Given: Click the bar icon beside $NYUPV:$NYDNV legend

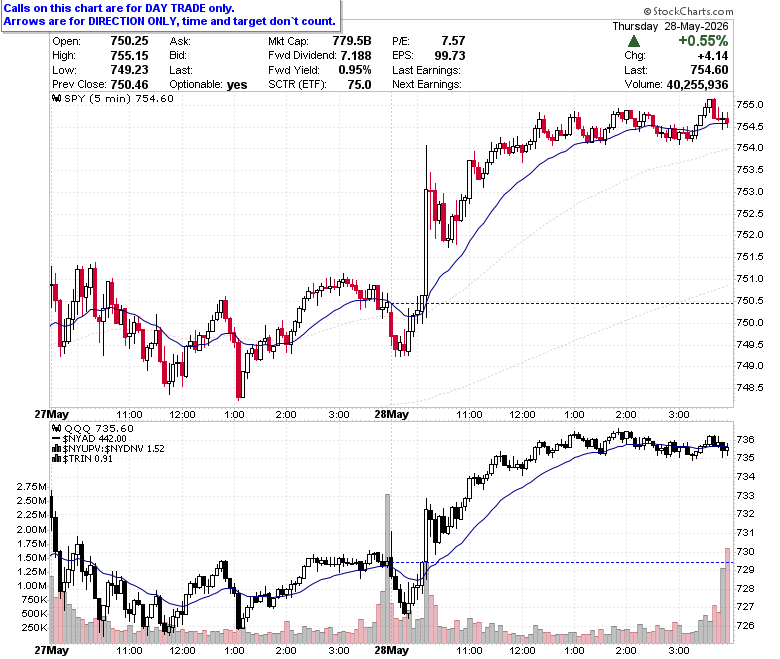Looking at the screenshot, I should 57,449.
